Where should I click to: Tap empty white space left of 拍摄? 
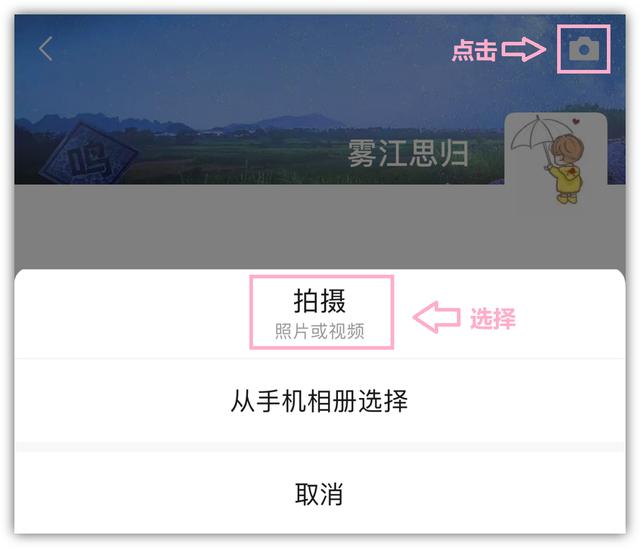(131, 314)
